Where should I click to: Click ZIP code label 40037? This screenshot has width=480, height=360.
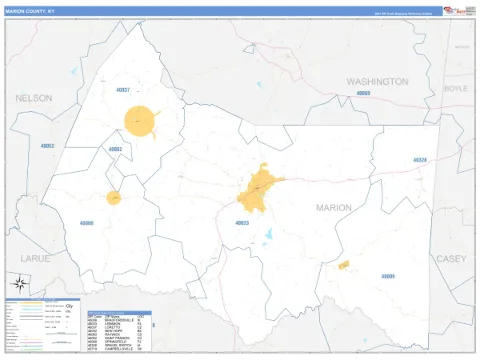pos(123,90)
